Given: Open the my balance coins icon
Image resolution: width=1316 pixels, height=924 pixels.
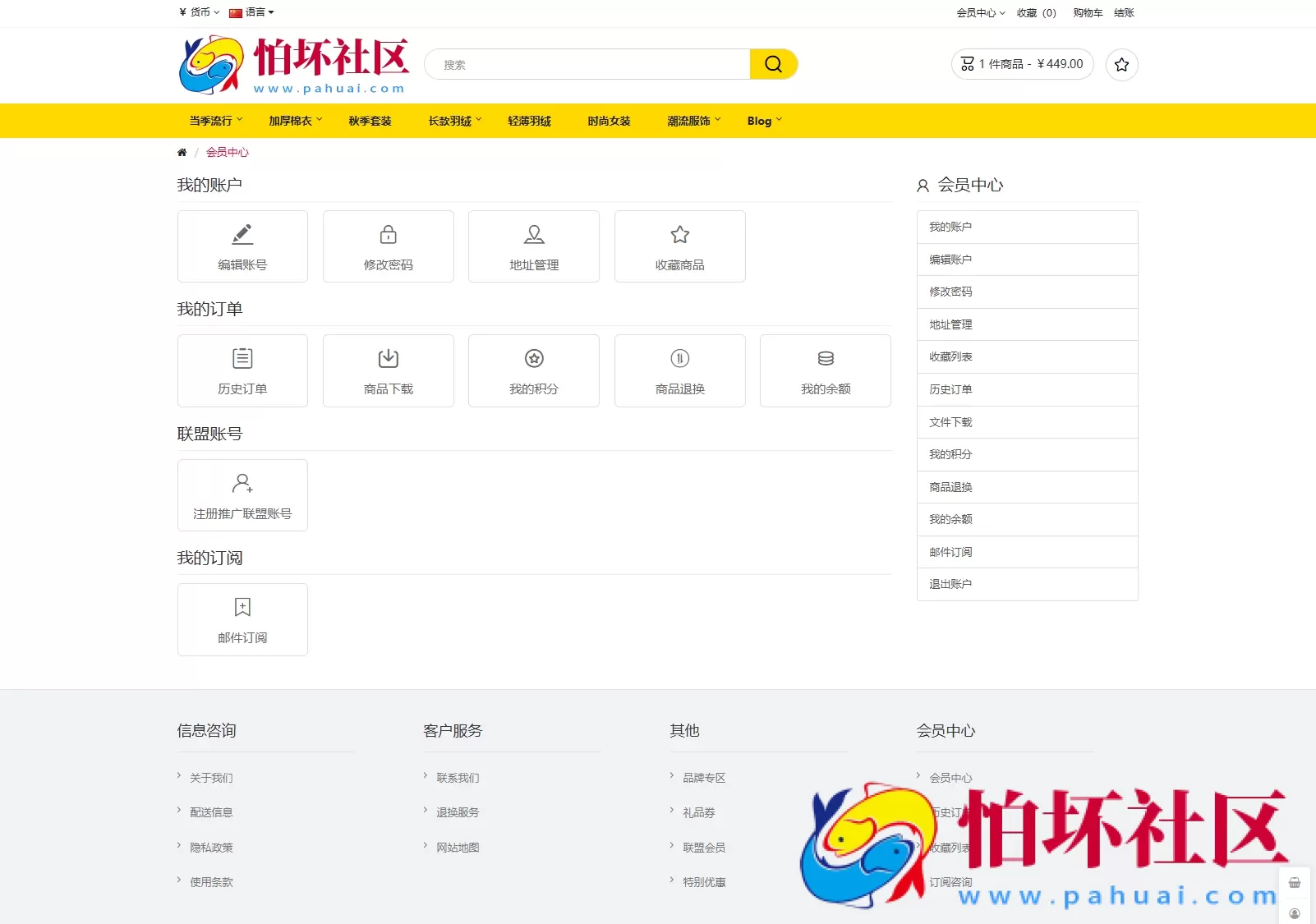Looking at the screenshot, I should 825,359.
